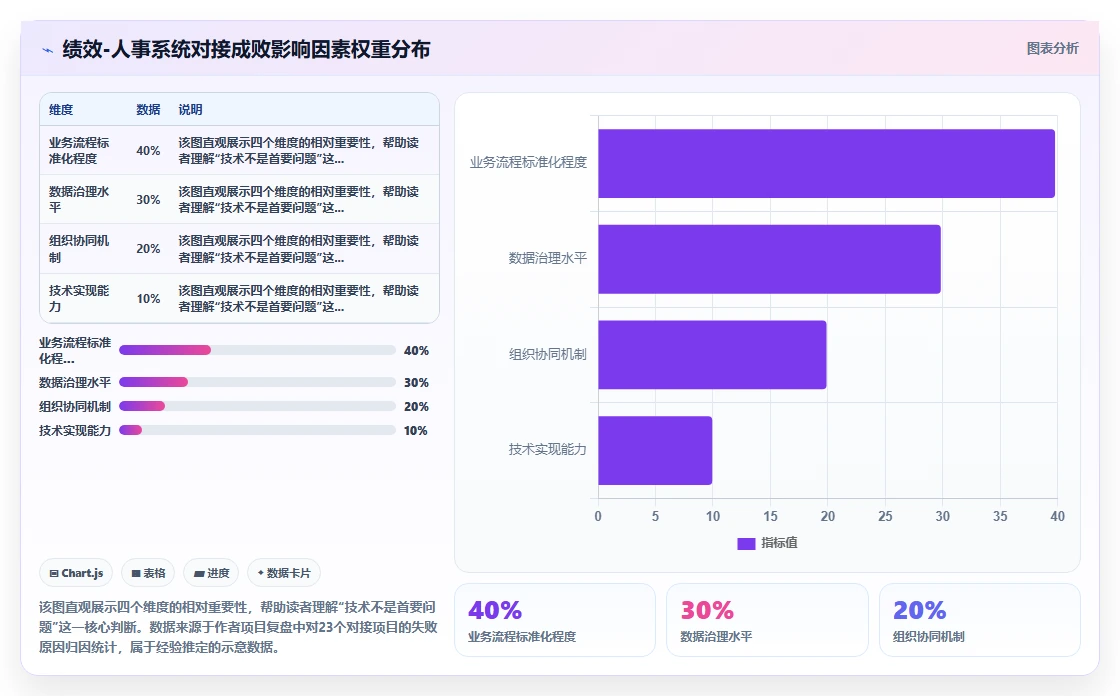
Task: Click the 10% cell in table
Action: (x=148, y=299)
